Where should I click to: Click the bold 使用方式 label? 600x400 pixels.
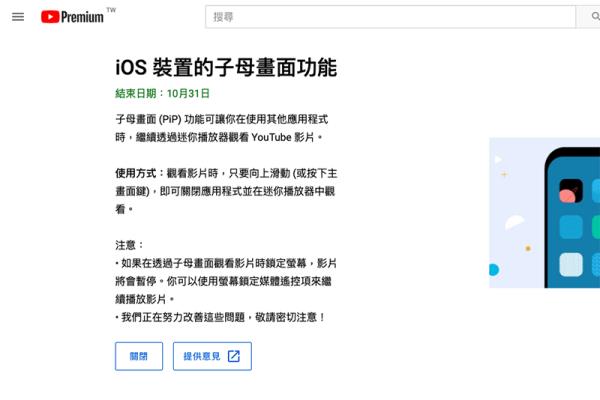tap(136, 173)
